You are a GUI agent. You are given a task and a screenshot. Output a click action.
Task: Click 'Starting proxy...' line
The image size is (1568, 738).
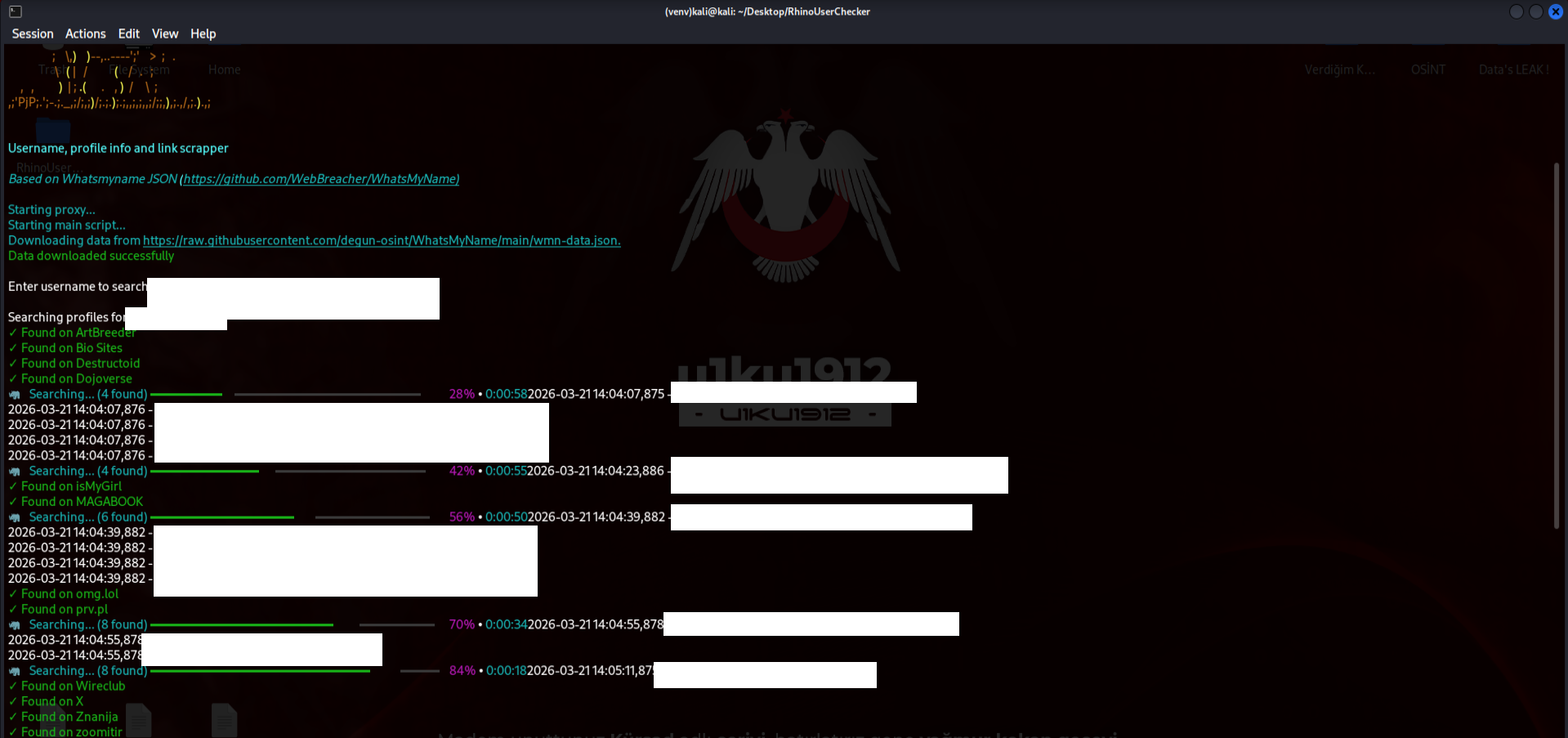tap(51, 210)
